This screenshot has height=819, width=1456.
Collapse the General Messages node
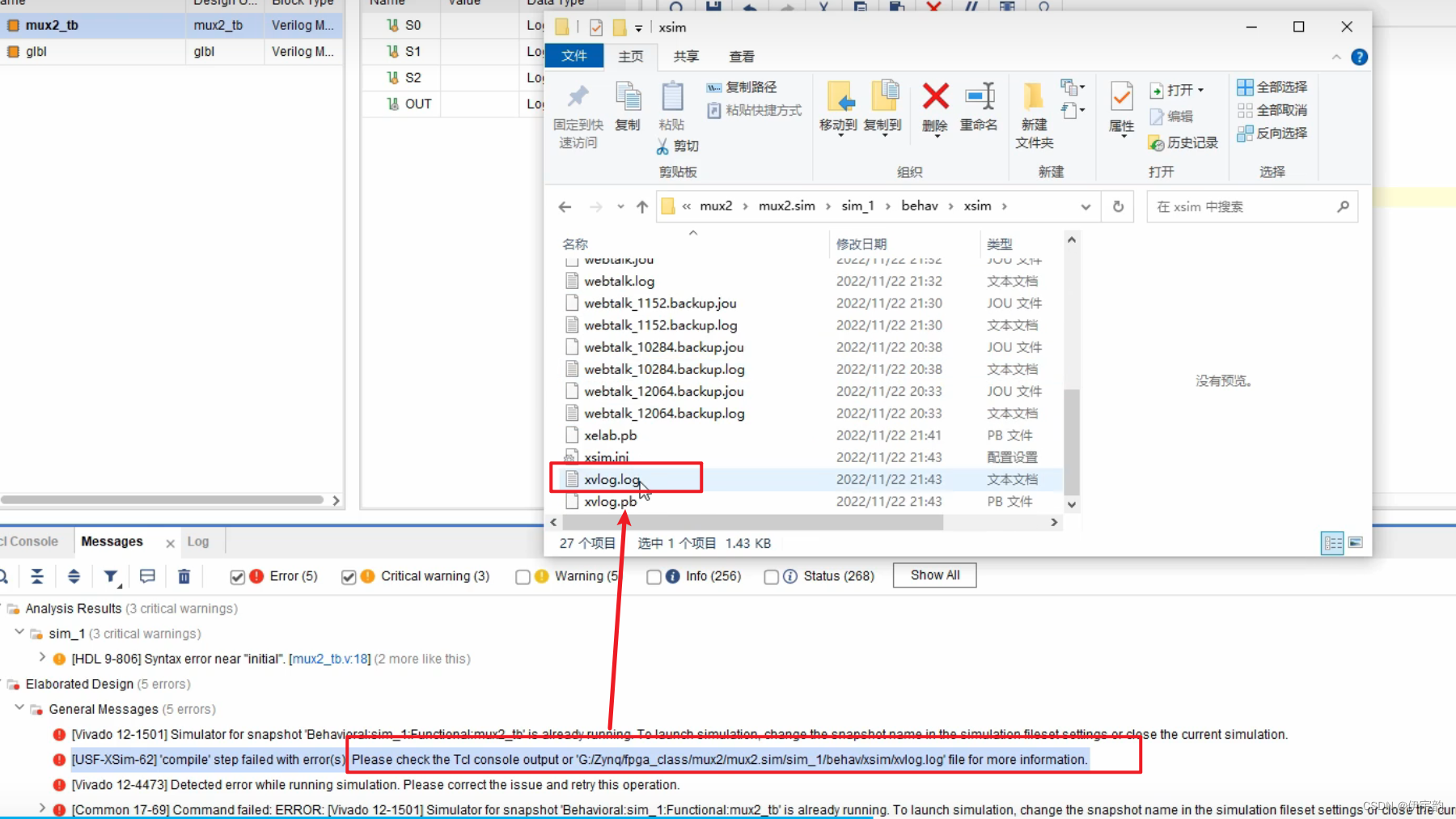click(19, 707)
